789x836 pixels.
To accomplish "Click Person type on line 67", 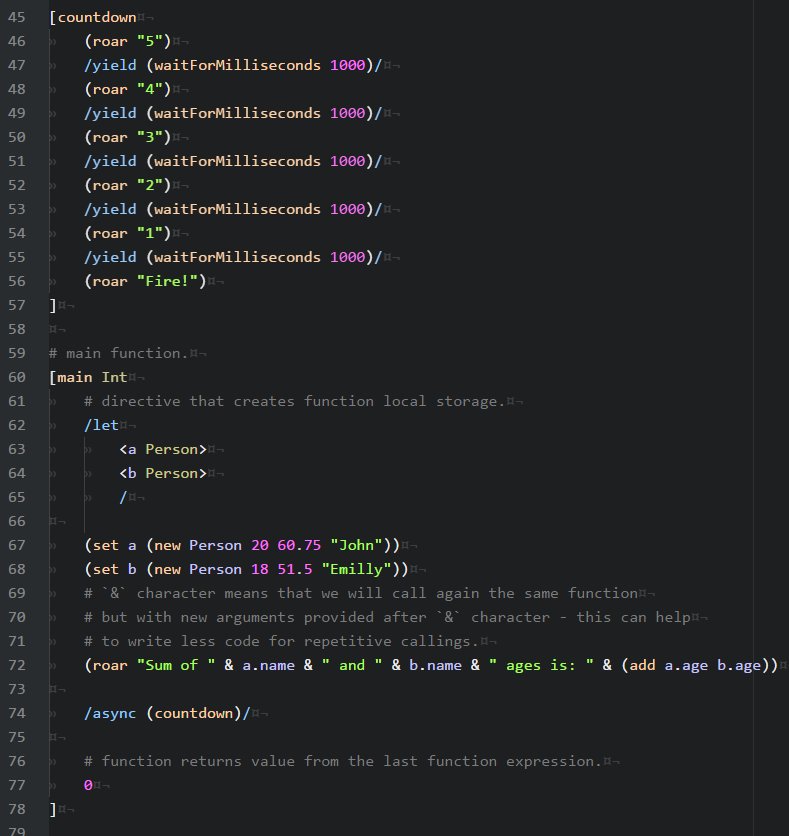I will pos(215,545).
